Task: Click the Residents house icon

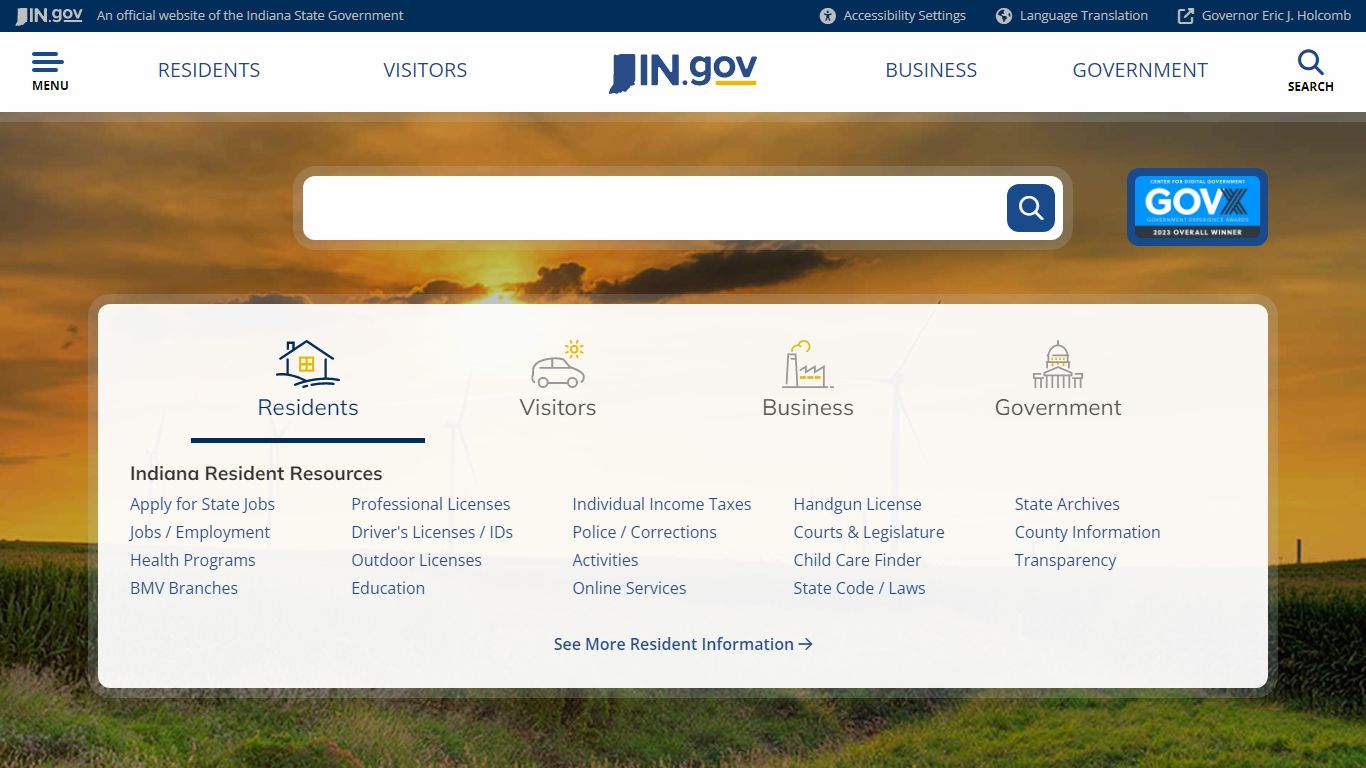Action: 308,363
